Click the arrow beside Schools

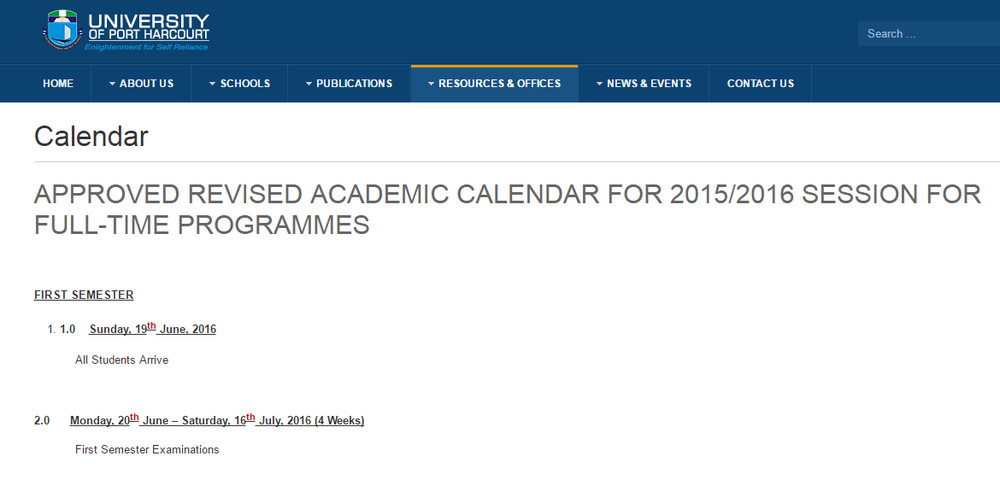tap(212, 84)
